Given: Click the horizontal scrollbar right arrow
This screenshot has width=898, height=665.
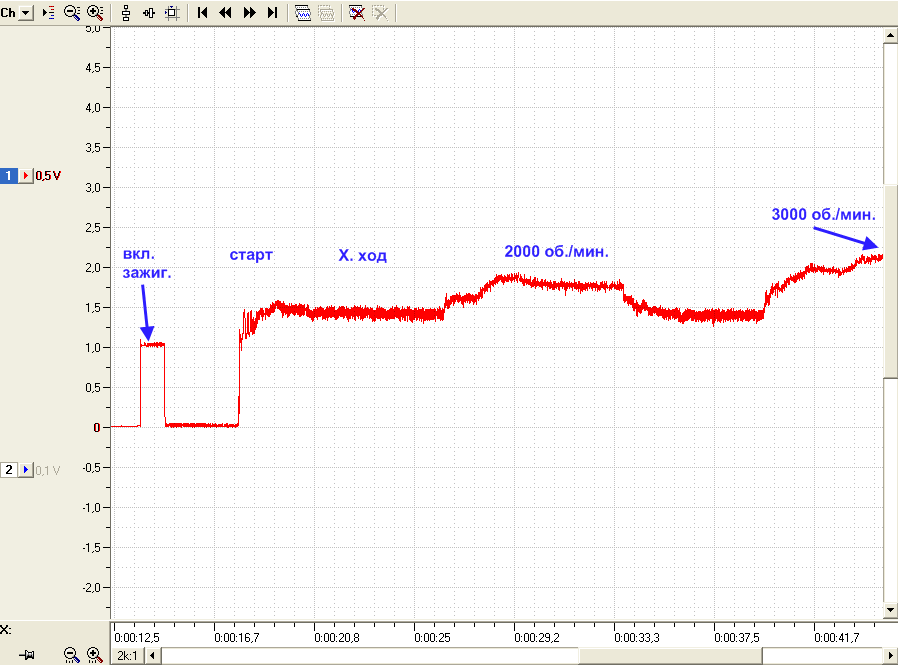Looking at the screenshot, I should point(890,655).
